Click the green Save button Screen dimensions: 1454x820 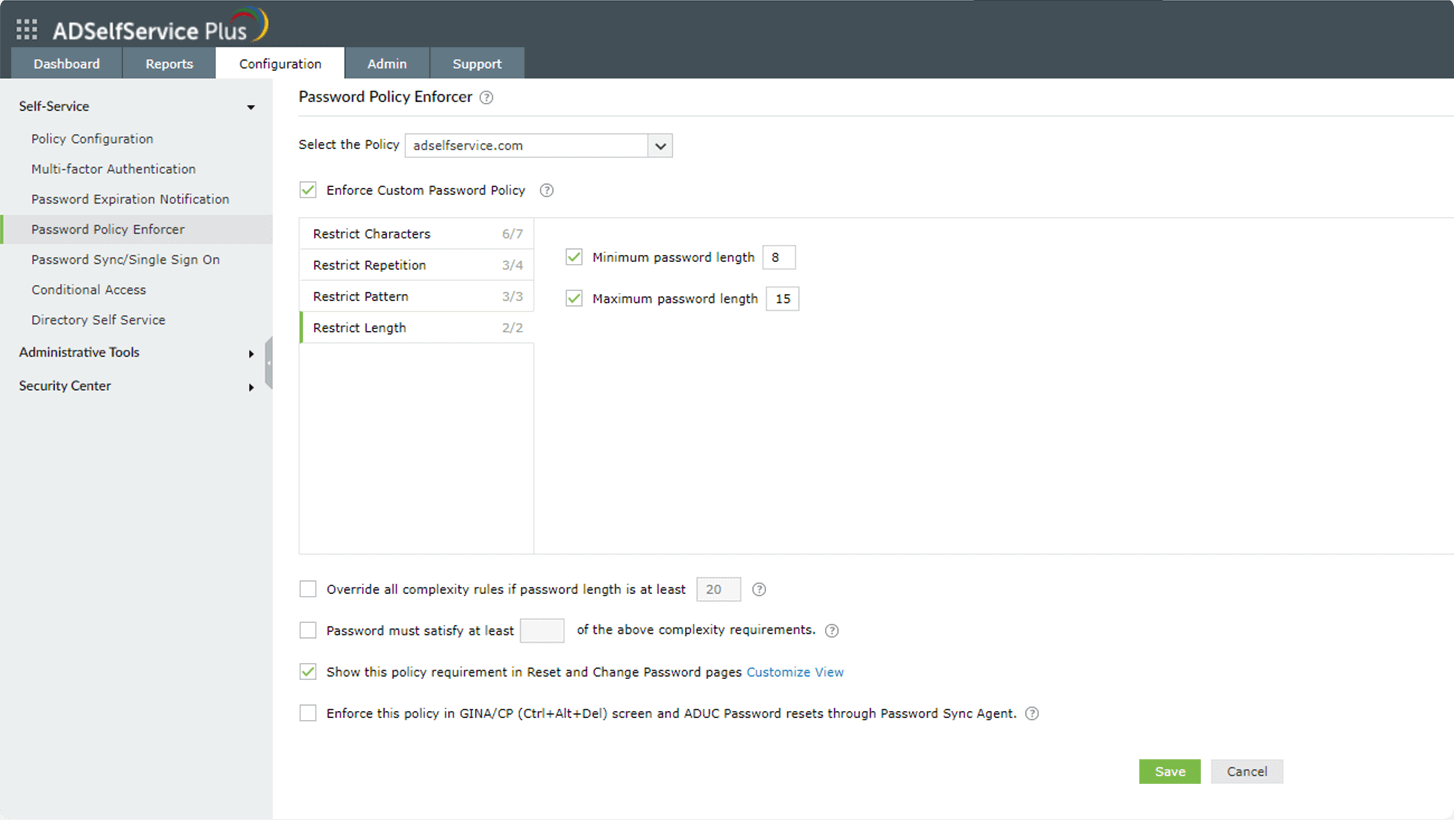[1170, 771]
